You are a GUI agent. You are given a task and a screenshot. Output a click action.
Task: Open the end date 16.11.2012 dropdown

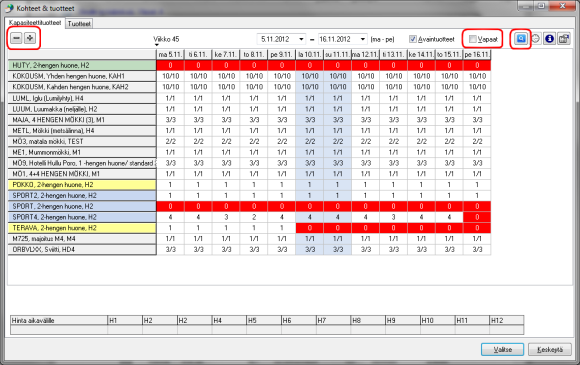pyautogui.click(x=363, y=39)
